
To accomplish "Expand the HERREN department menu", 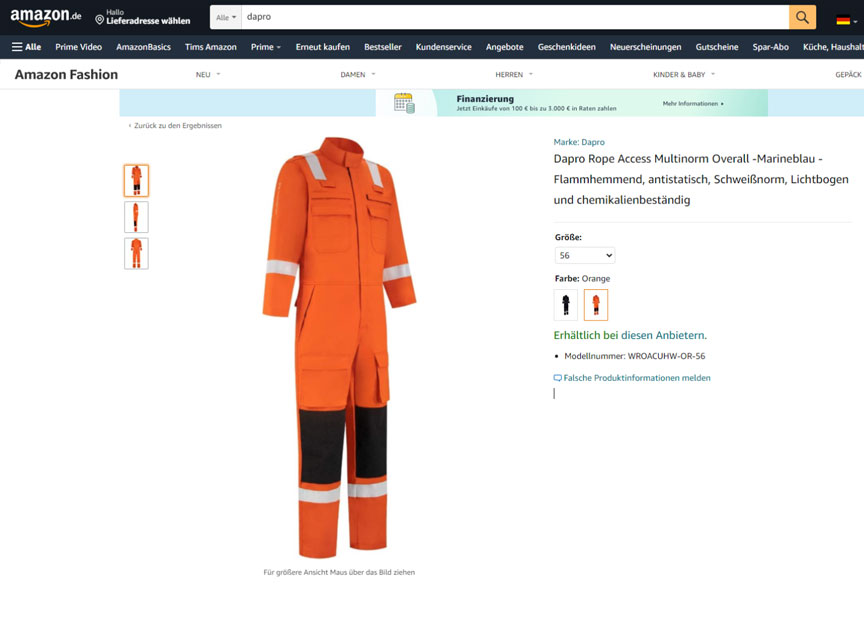I will 513,73.
